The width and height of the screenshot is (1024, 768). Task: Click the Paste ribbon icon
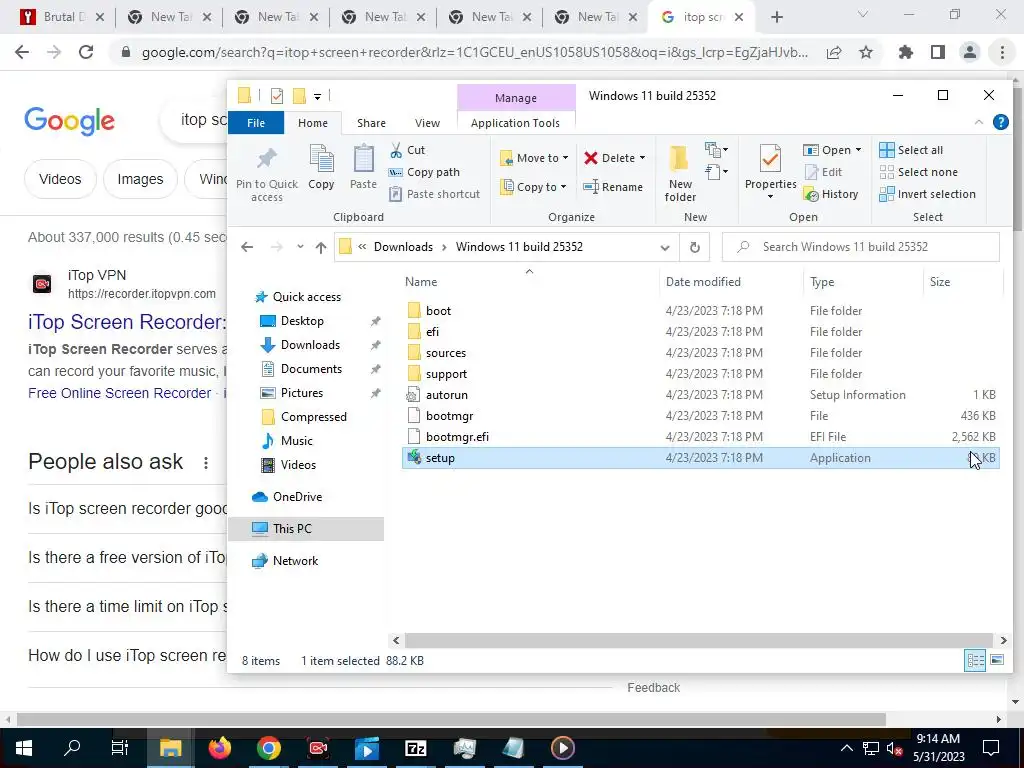(363, 168)
